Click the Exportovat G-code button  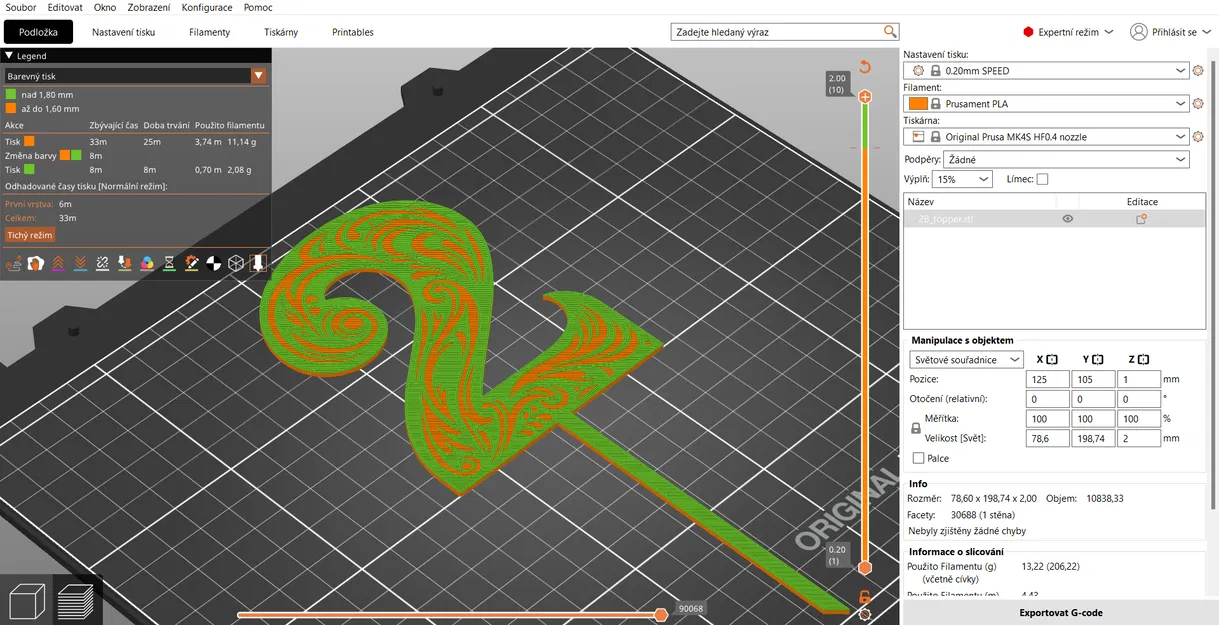1061,613
